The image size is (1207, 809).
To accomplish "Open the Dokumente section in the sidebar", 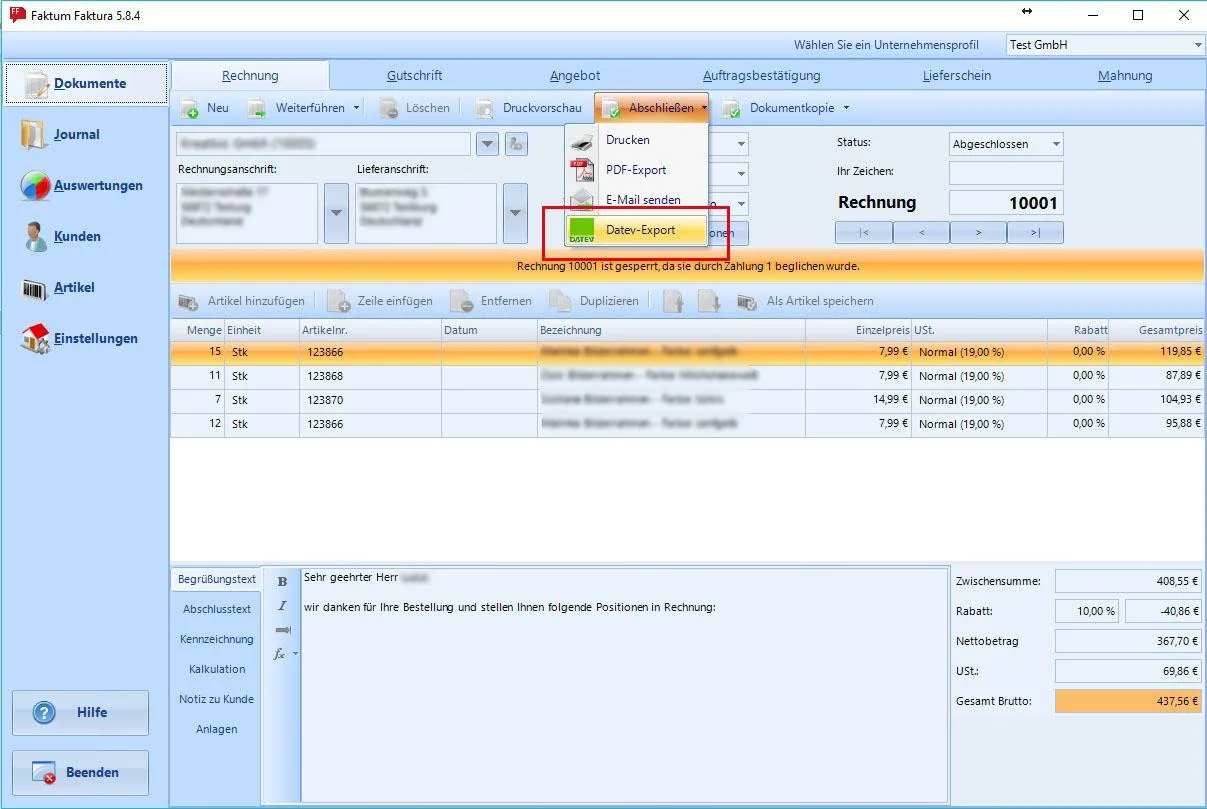I will point(86,84).
